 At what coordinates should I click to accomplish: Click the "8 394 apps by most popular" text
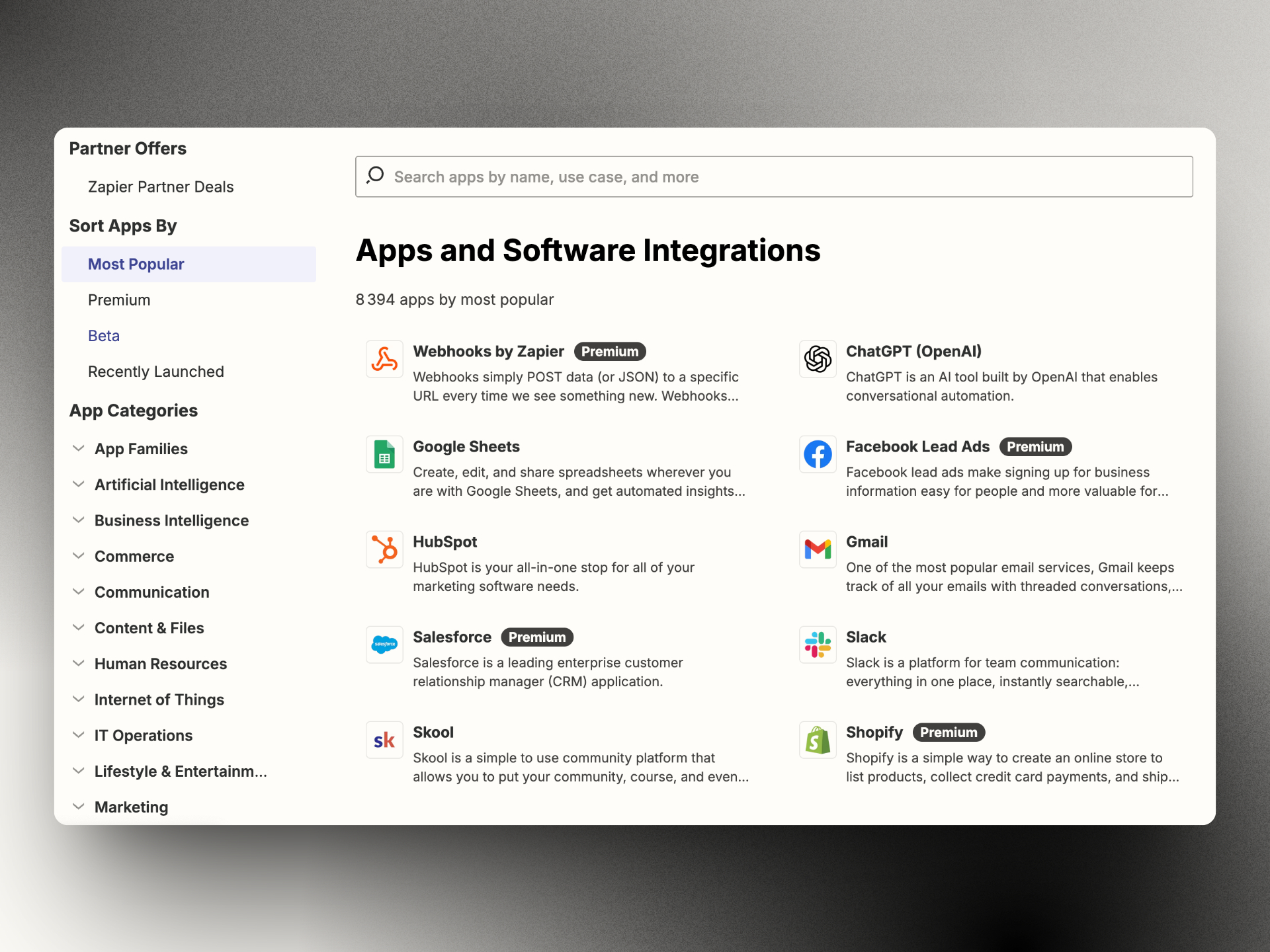click(454, 299)
